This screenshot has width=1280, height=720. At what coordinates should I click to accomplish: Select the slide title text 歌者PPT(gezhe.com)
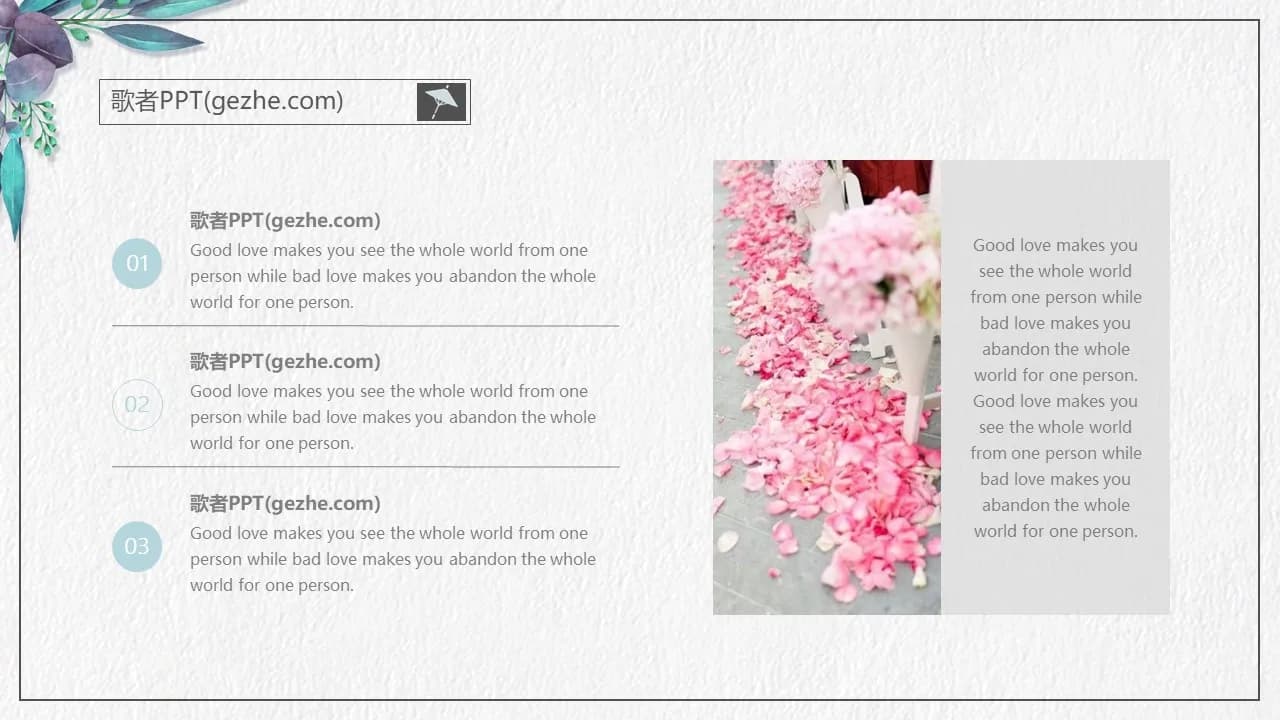[227, 101]
